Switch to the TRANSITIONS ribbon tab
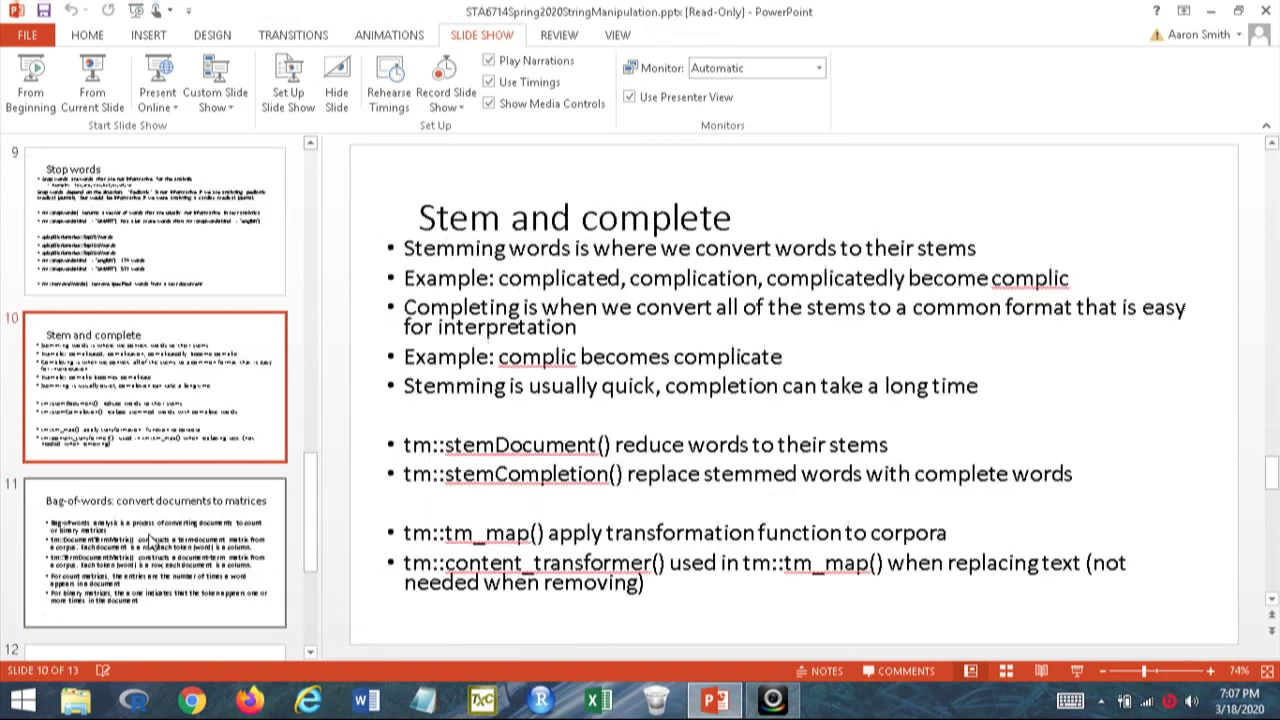Viewport: 1280px width, 720px height. tap(293, 35)
